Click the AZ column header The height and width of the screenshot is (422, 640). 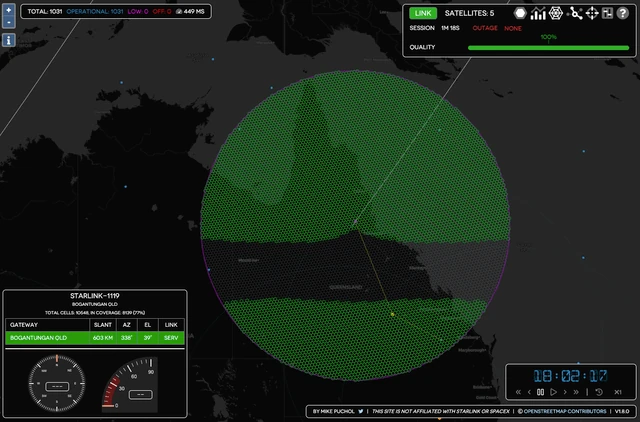pos(127,325)
